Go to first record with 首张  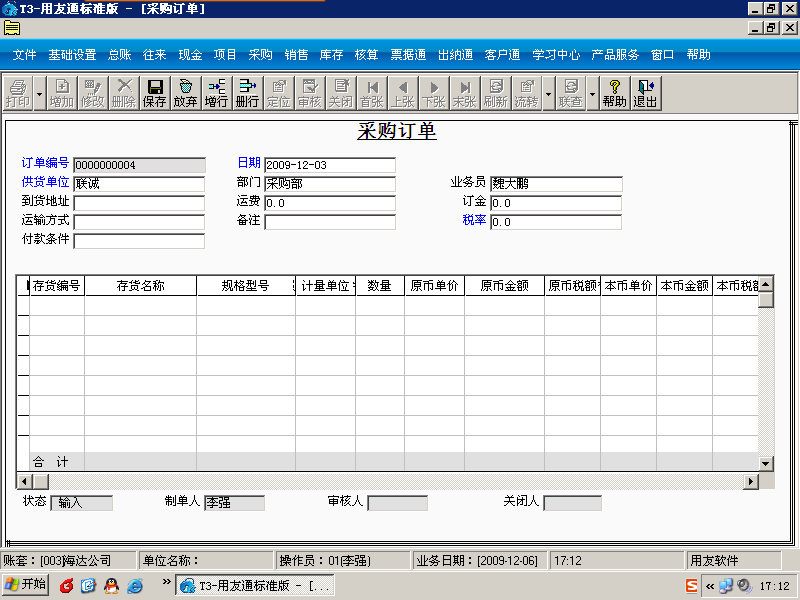(371, 93)
